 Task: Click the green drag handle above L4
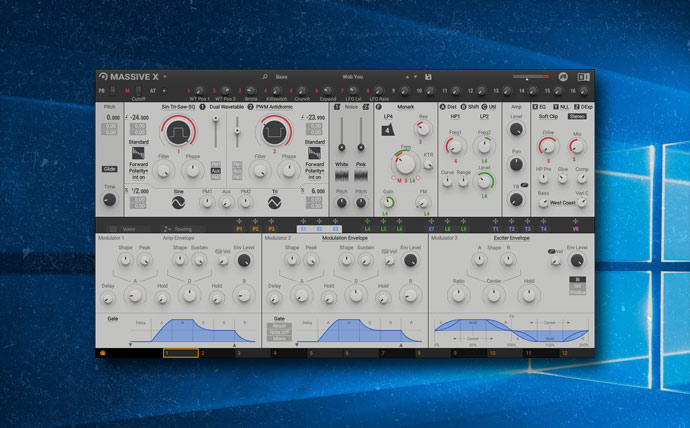pos(367,221)
